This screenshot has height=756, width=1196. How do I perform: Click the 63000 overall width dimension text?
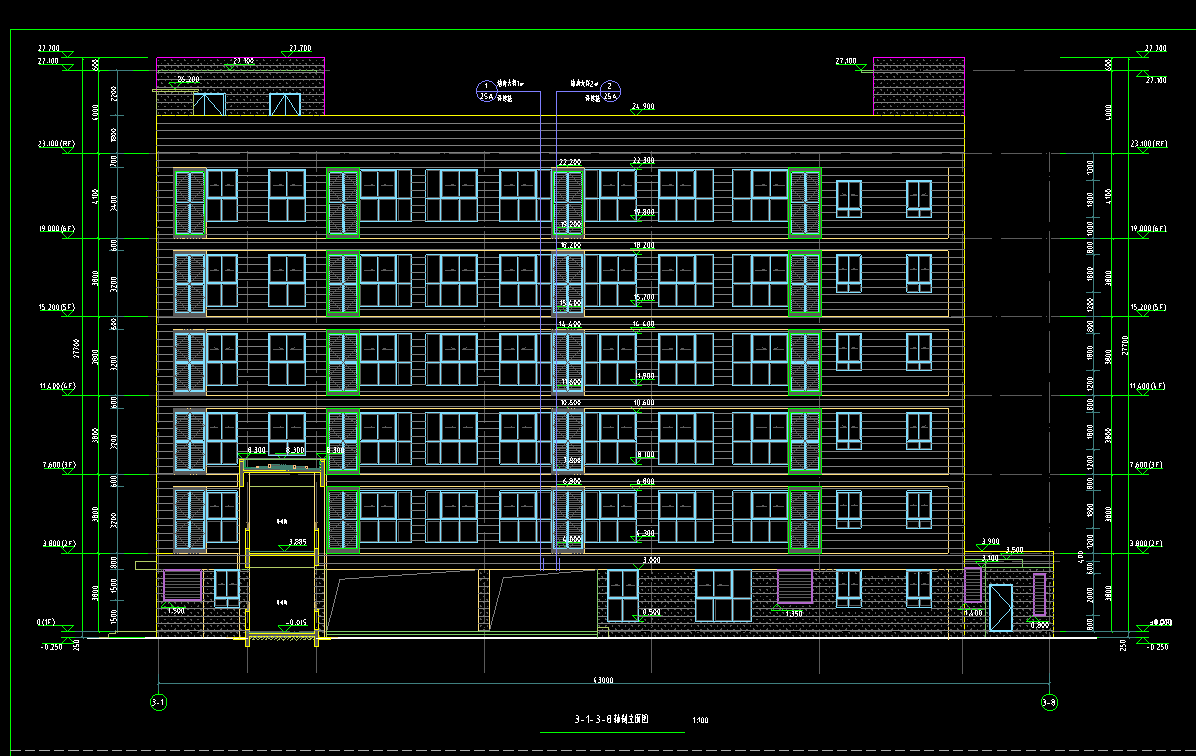[603, 681]
